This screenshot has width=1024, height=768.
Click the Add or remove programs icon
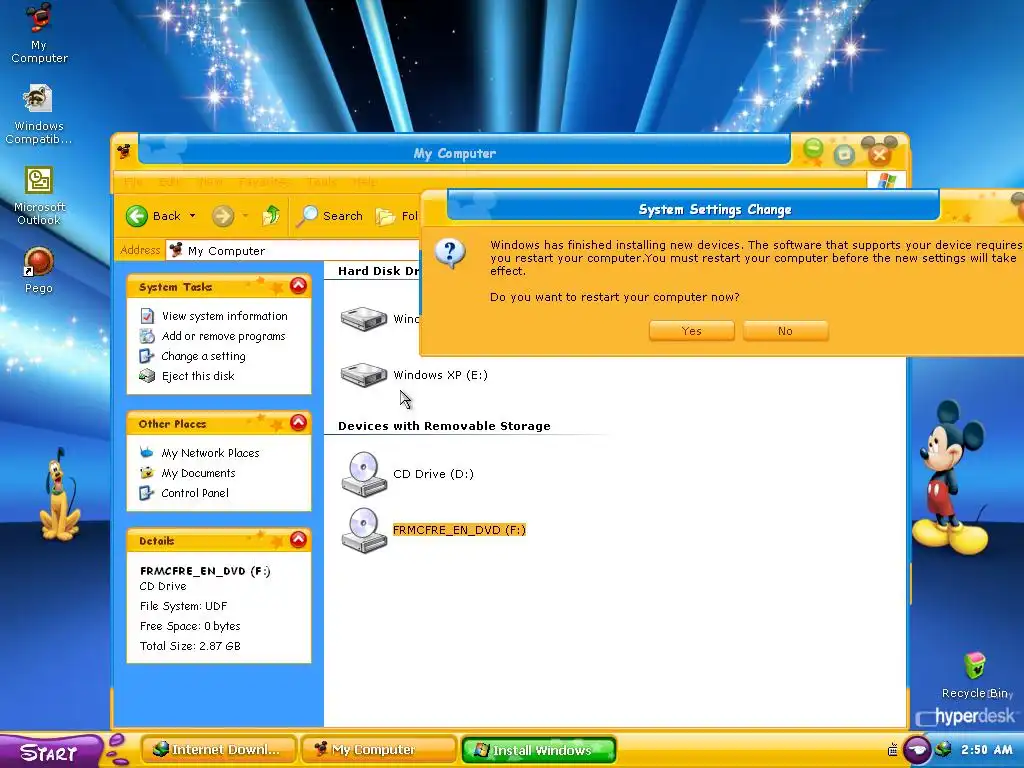147,336
